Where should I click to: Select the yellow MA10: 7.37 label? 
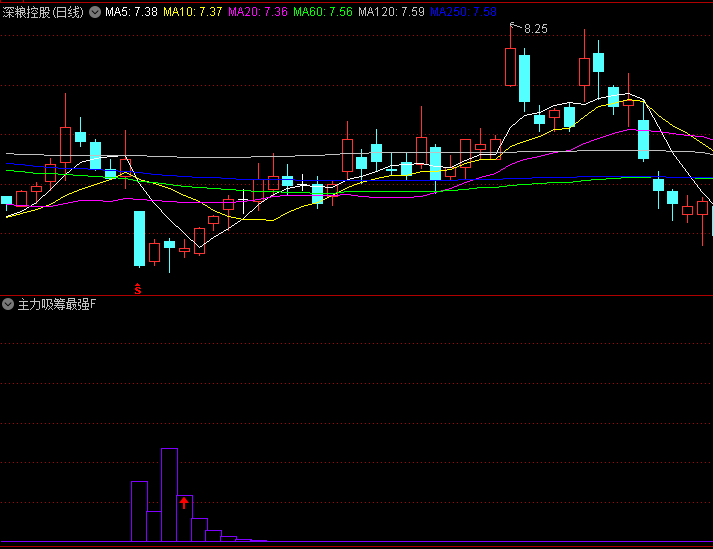point(193,12)
